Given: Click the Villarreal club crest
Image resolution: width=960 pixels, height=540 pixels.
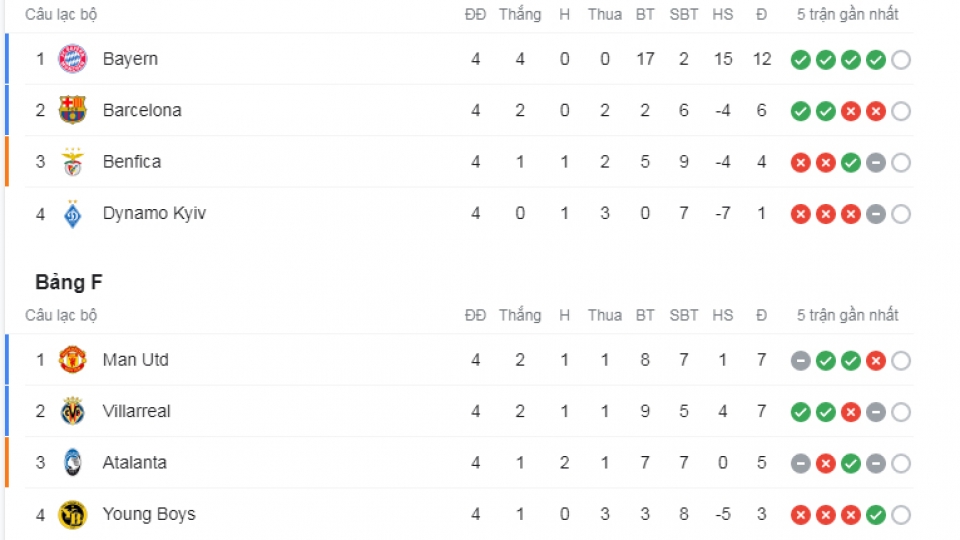Looking at the screenshot, I should point(72,411).
